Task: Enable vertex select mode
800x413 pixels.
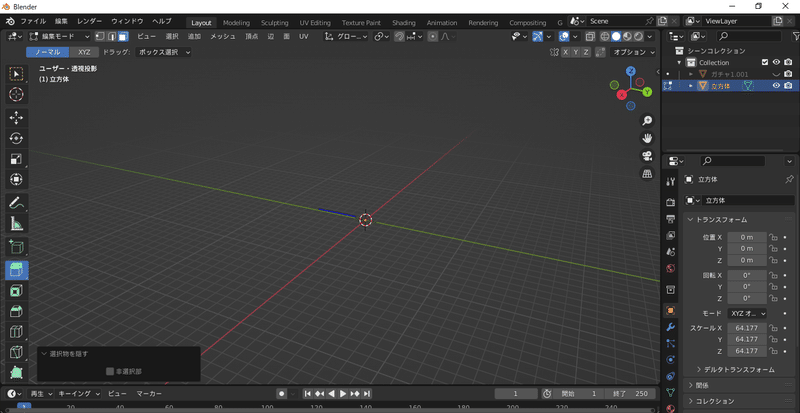Action: 101,36
